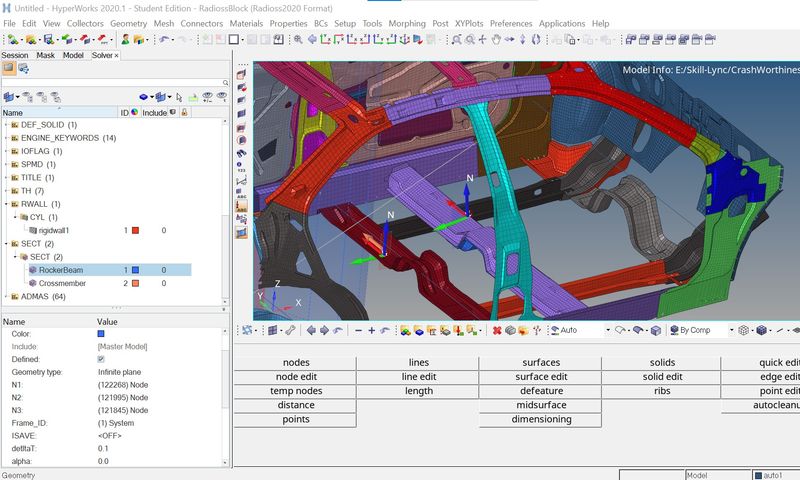The width and height of the screenshot is (800, 480).
Task: Click the blue RockerBeam color swatch
Action: (135, 270)
